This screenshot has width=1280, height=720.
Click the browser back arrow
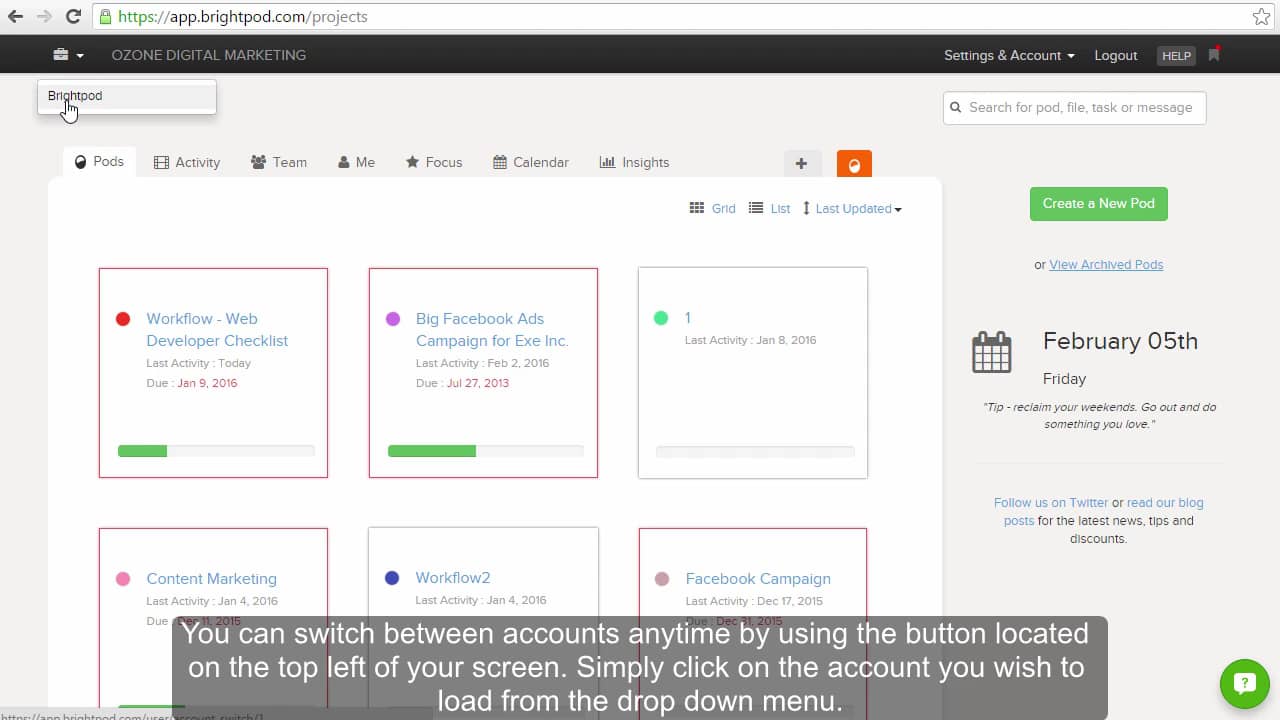pyautogui.click(x=15, y=16)
